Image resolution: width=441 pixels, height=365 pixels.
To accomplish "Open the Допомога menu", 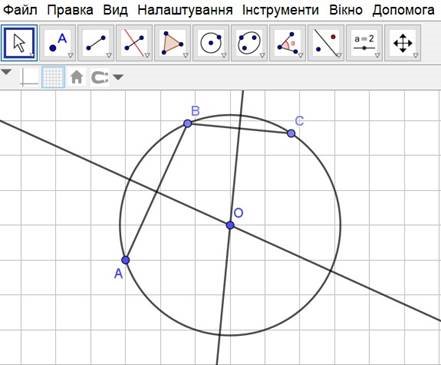I will [x=403, y=10].
